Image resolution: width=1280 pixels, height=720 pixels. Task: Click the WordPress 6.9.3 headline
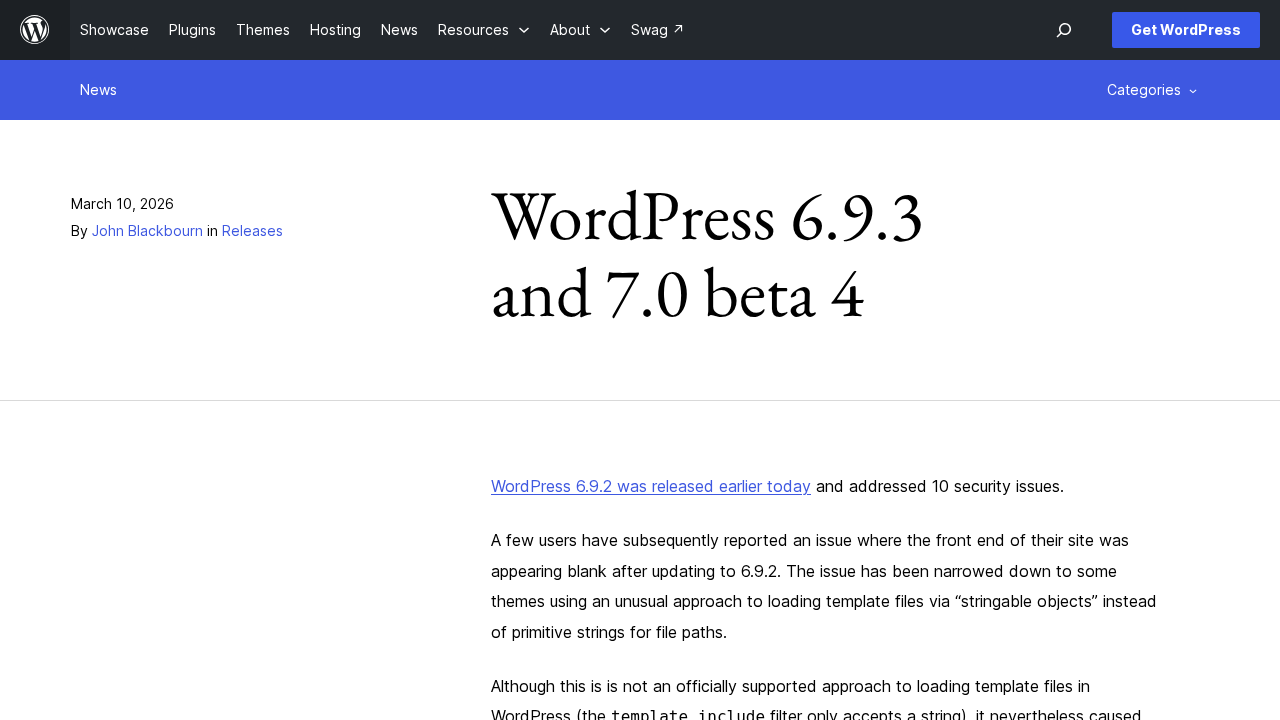point(707,256)
